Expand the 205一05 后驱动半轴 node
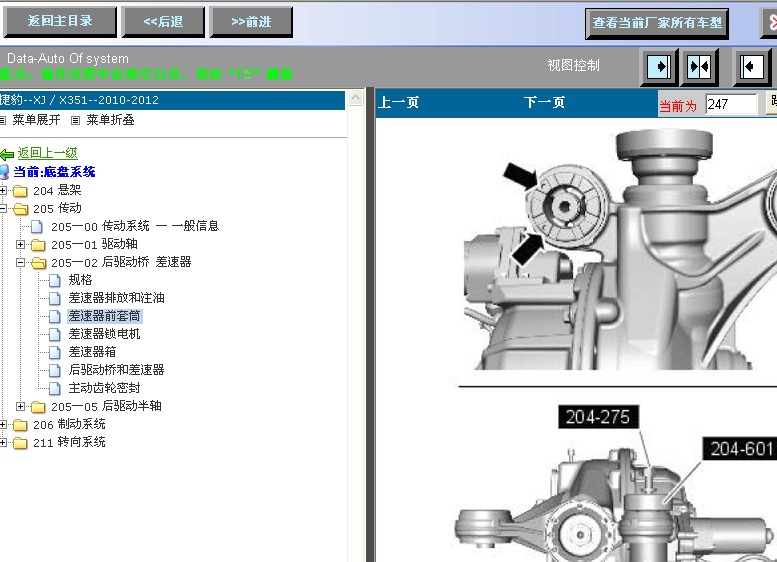Screen dimensions: 777x562 tap(21, 406)
